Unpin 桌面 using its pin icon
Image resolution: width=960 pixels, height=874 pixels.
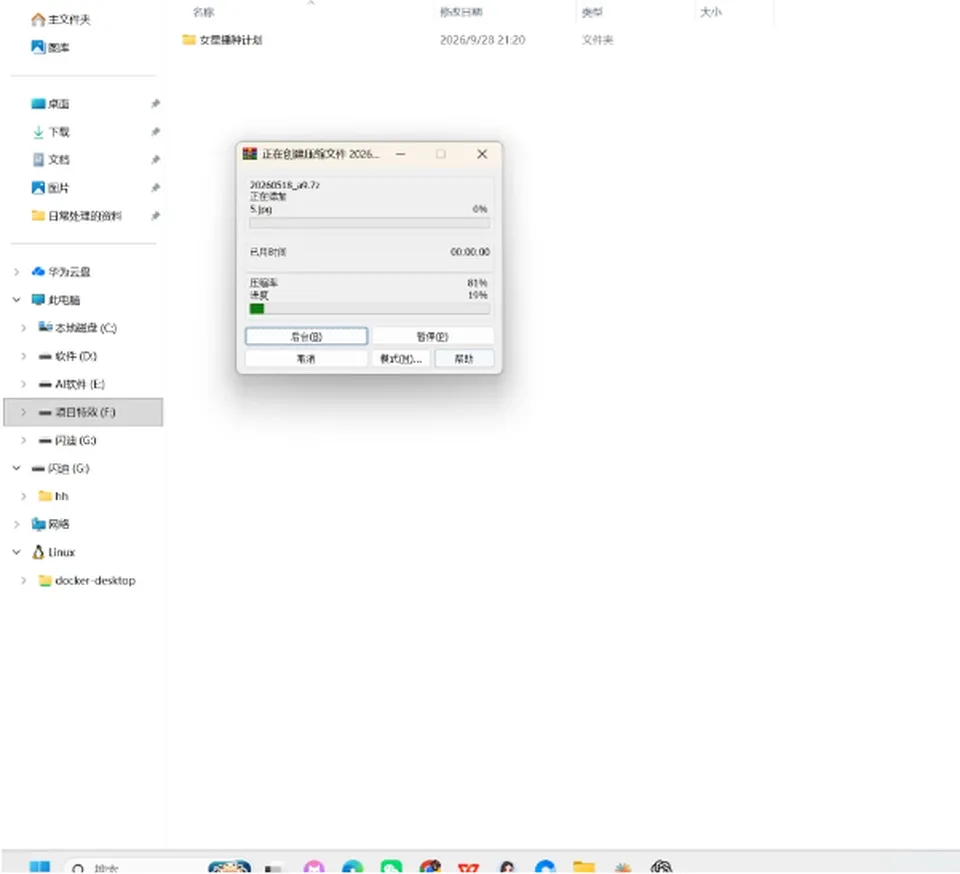click(156, 103)
